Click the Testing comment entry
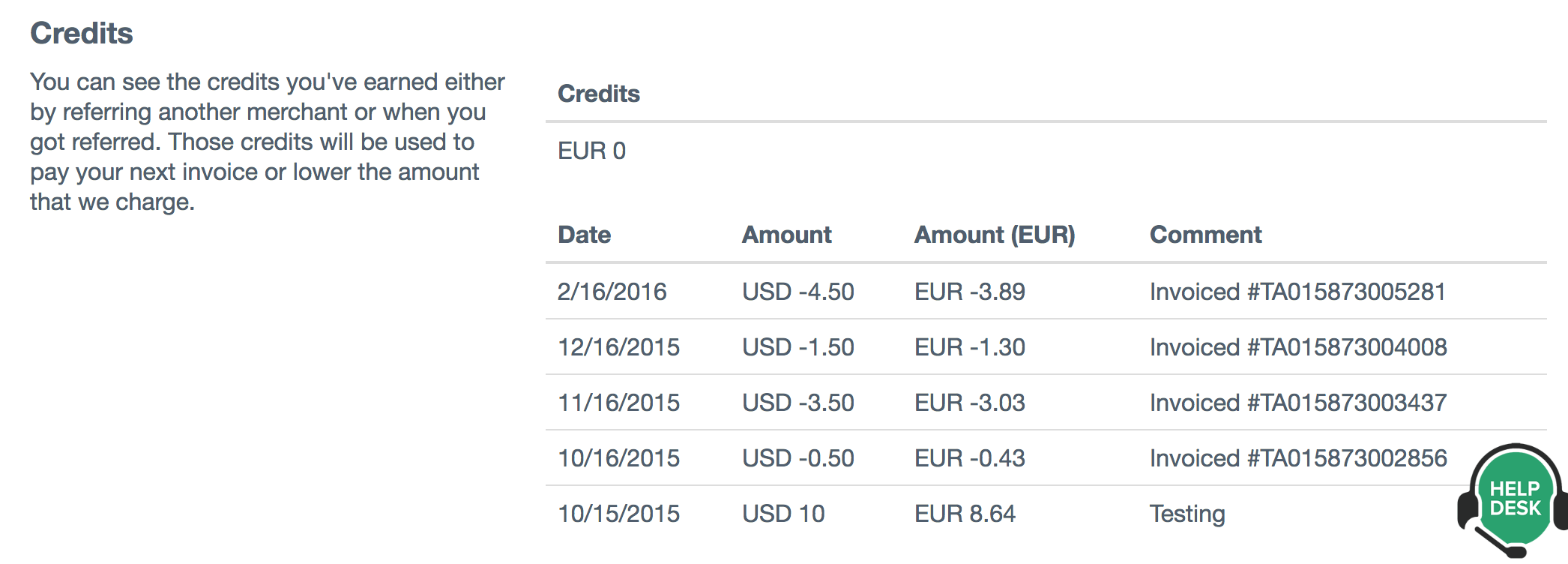Screen dimensions: 1568x564 click(x=1187, y=514)
